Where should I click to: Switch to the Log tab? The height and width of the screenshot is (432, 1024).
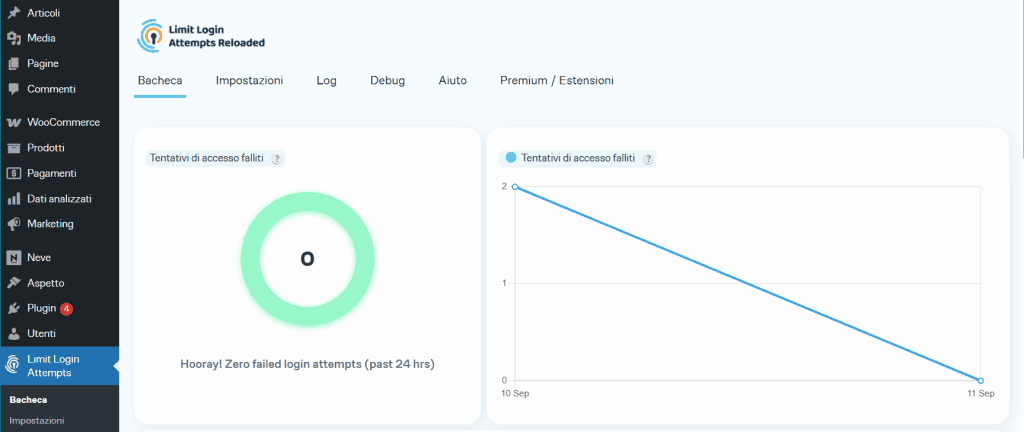326,80
